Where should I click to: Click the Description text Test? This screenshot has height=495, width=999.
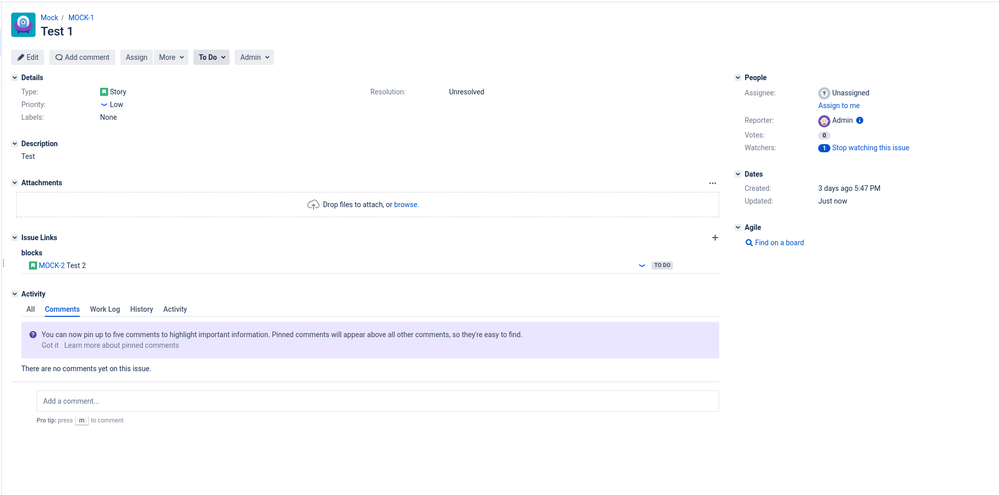point(28,156)
